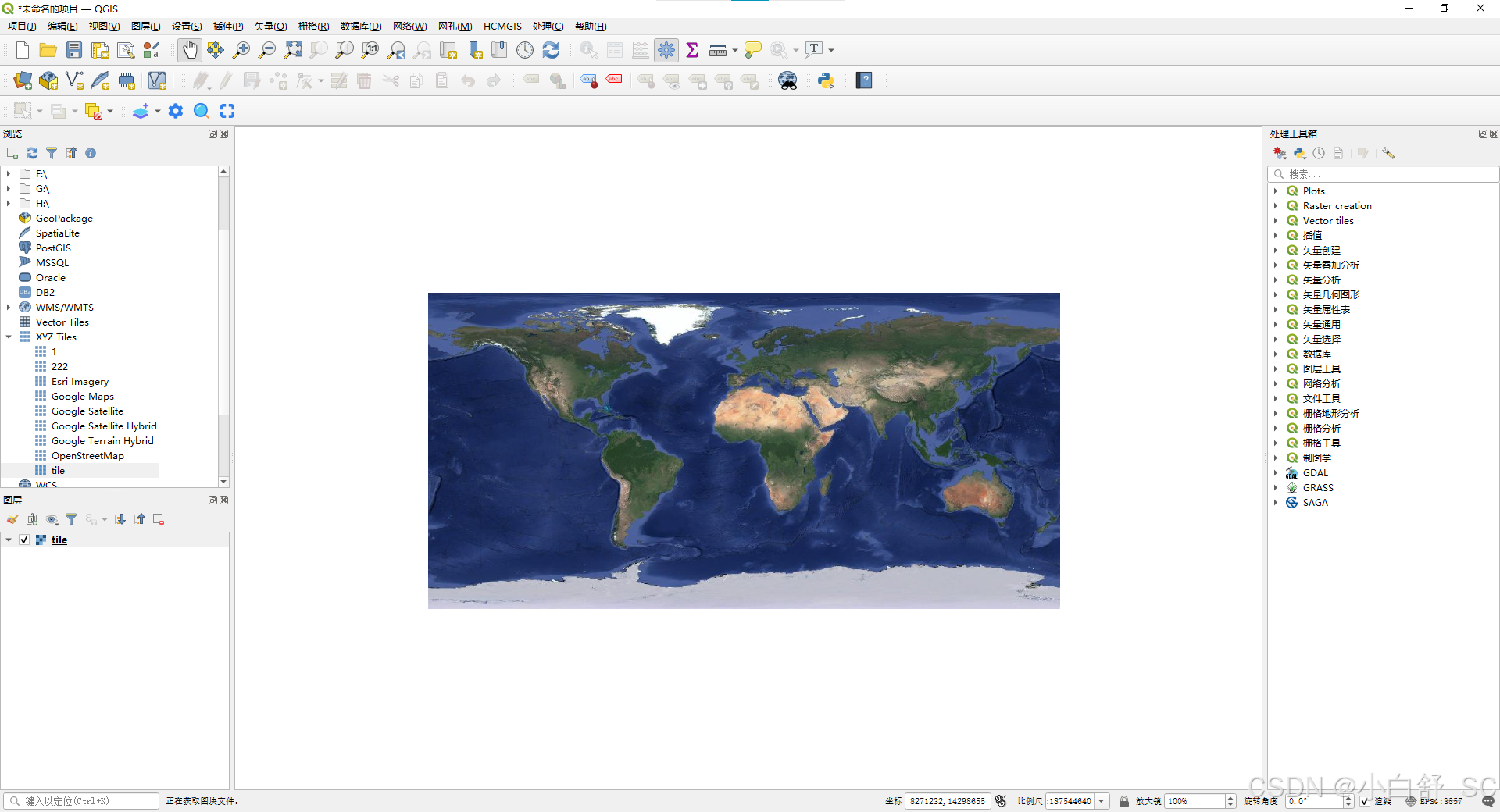Viewport: 1500px width, 812px height.
Task: Open the scale dropdown in status bar
Action: click(1102, 801)
